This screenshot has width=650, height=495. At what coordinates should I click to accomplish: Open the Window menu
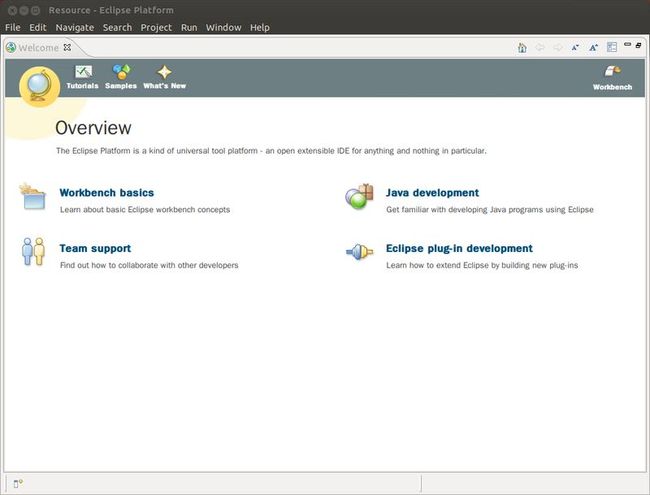tap(223, 27)
